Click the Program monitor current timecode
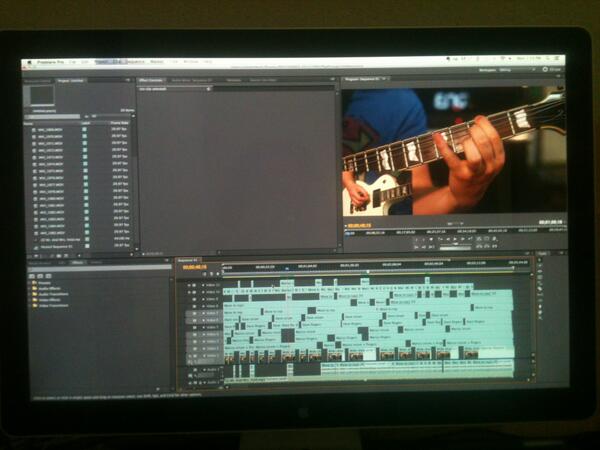 (360, 225)
